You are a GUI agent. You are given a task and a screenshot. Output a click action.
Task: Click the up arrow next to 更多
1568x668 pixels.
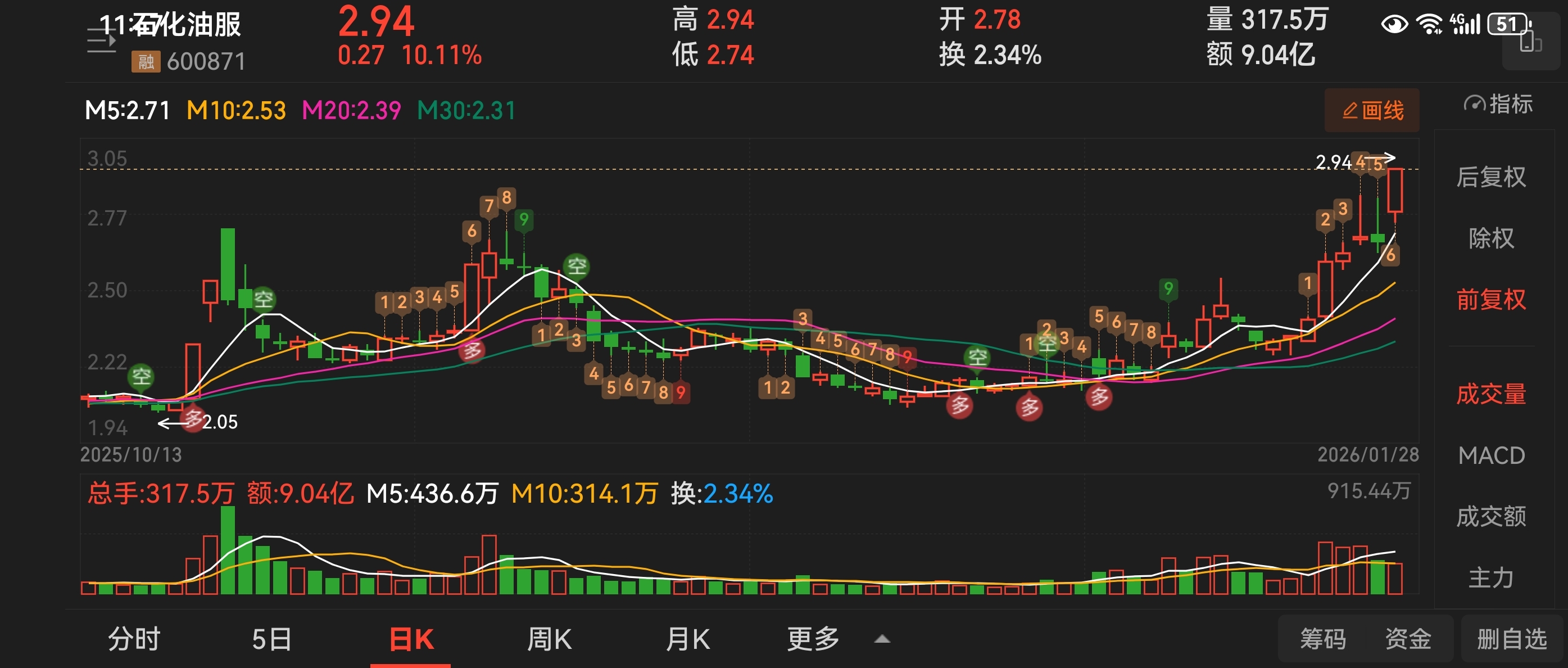(882, 639)
